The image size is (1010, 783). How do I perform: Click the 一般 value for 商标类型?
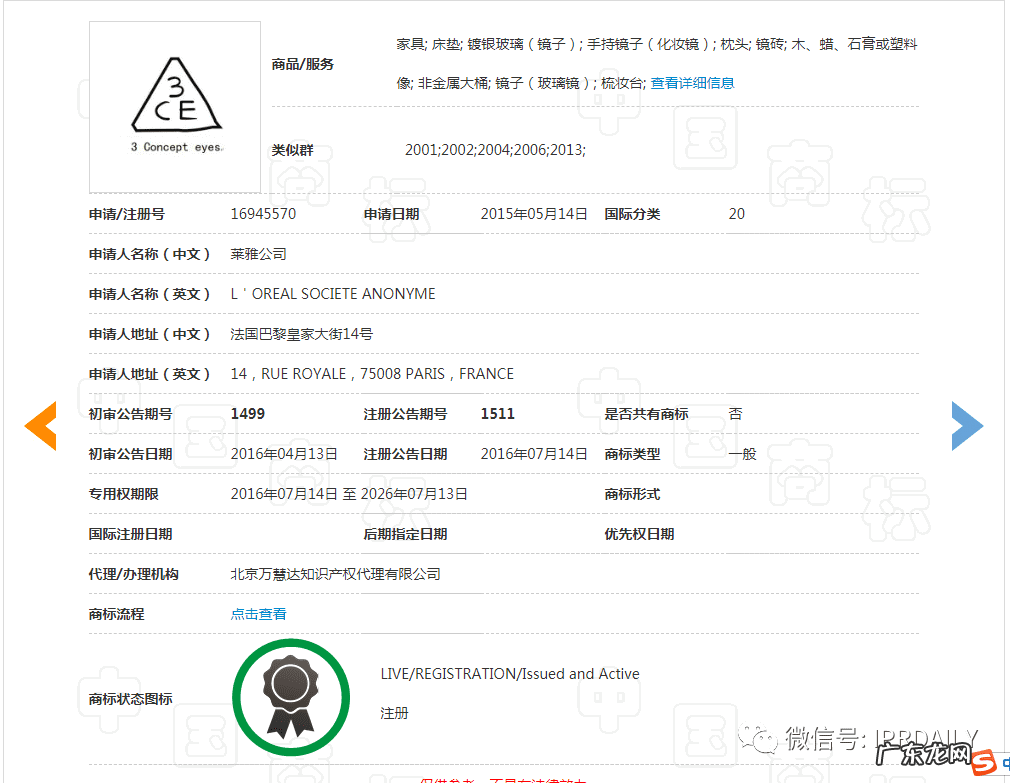pyautogui.click(x=744, y=453)
